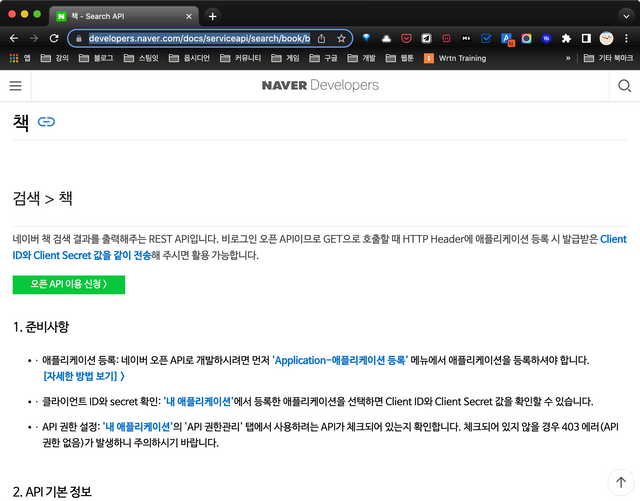Open the 스팀잇 bookmark folder
The image size is (640, 501).
point(141,58)
